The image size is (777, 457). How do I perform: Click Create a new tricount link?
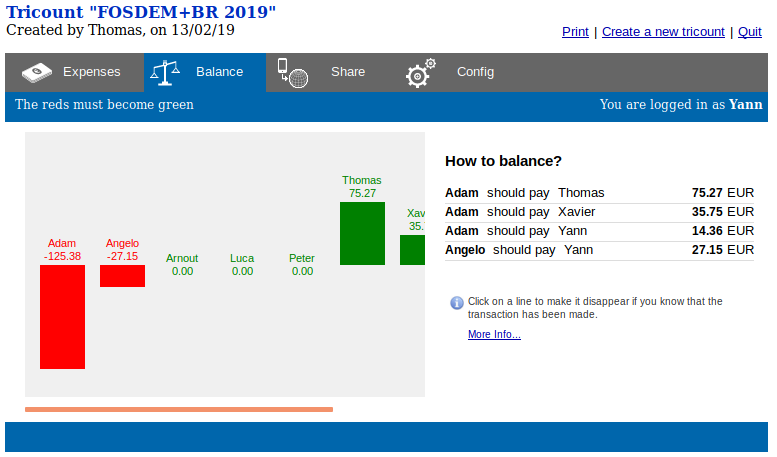(x=663, y=32)
